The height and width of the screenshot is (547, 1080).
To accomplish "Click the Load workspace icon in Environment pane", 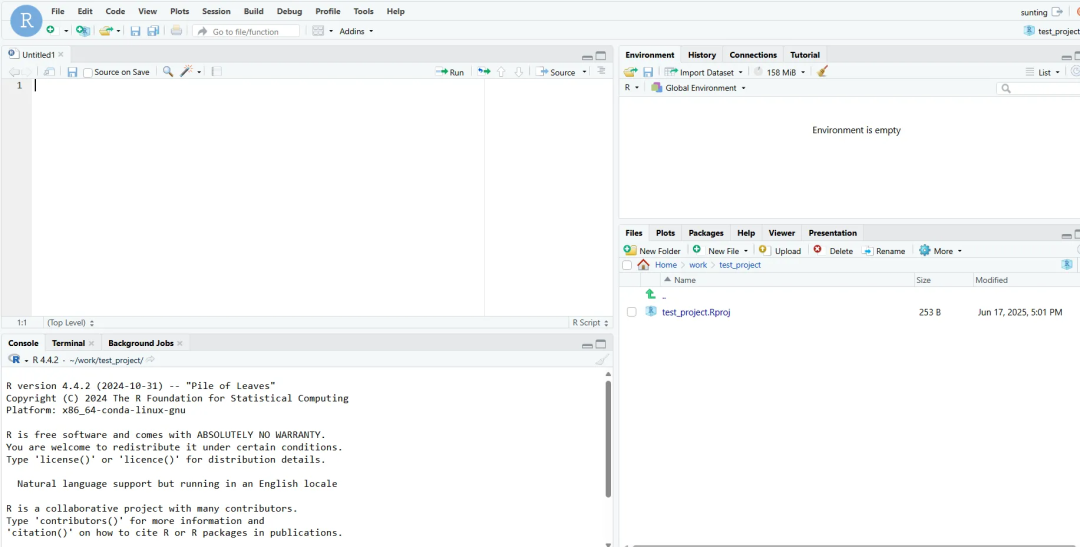I will click(630, 72).
